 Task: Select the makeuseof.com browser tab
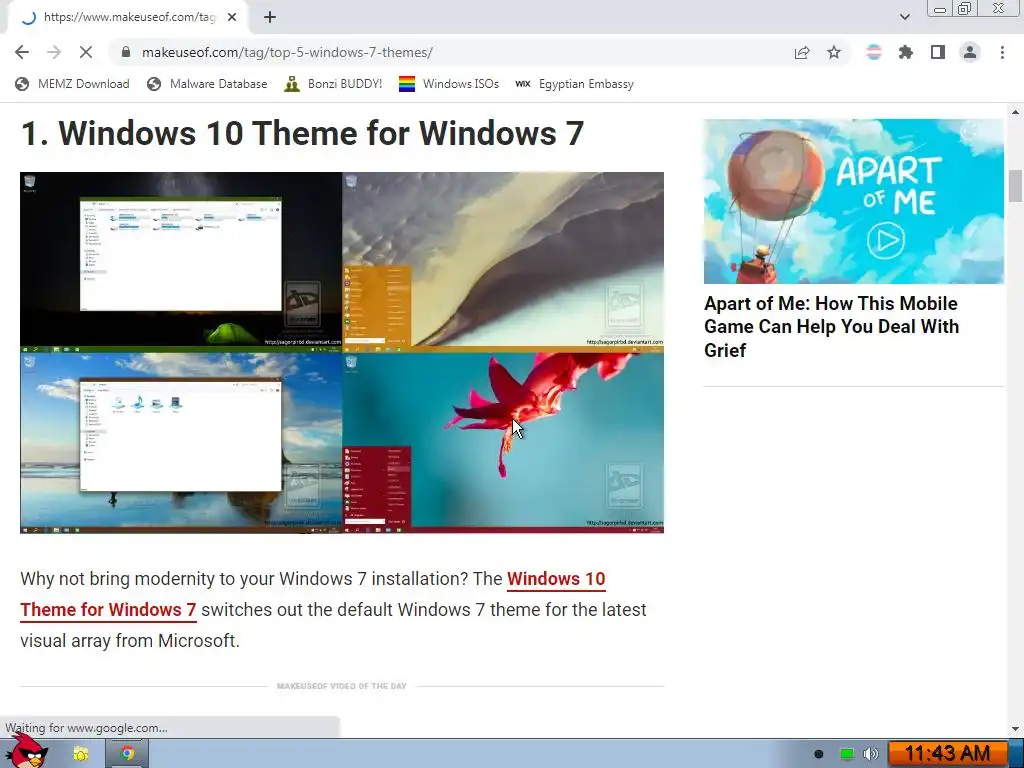click(127, 18)
